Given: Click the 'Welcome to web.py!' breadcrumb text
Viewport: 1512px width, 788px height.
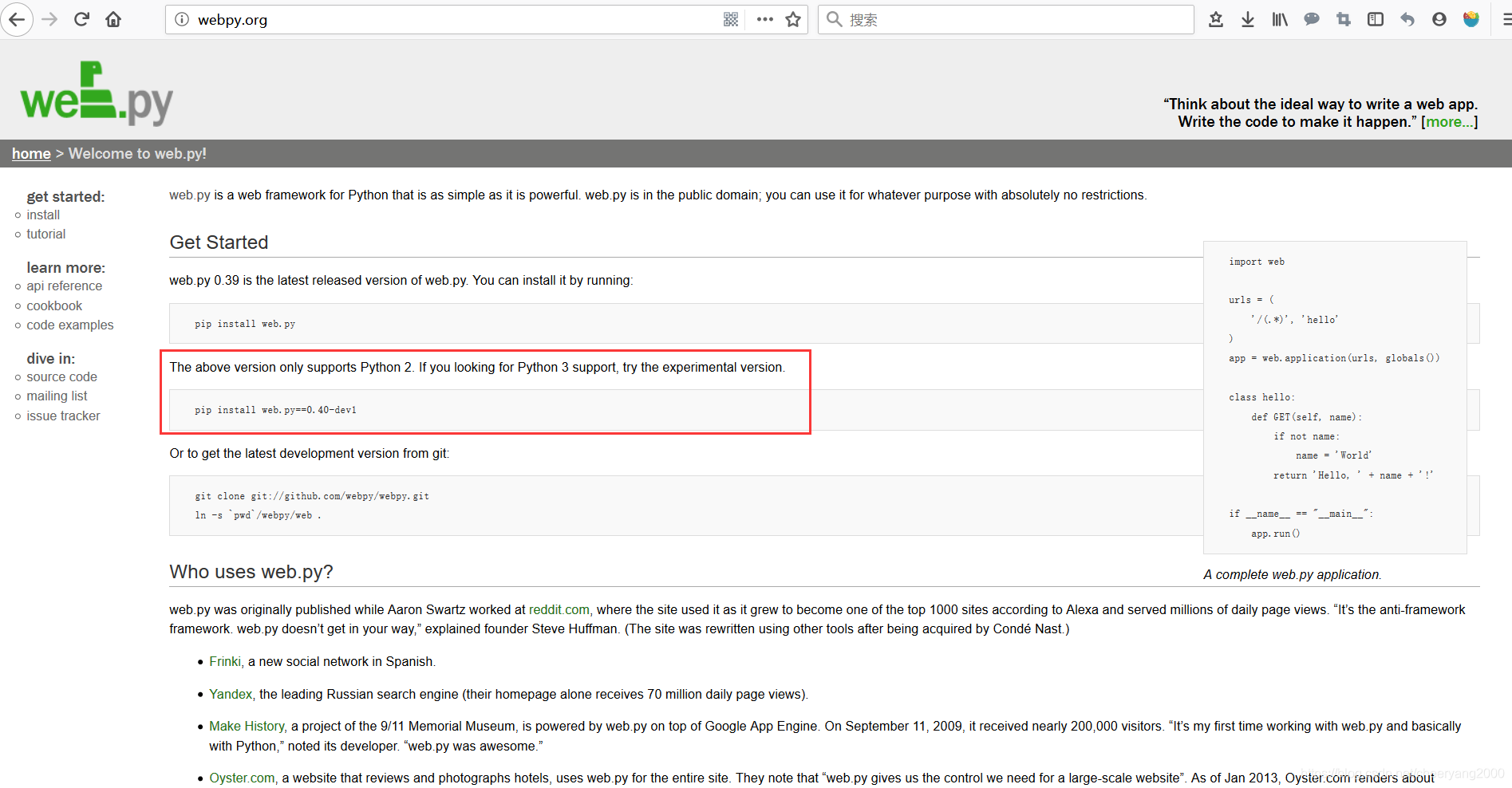Looking at the screenshot, I should tap(137, 153).
